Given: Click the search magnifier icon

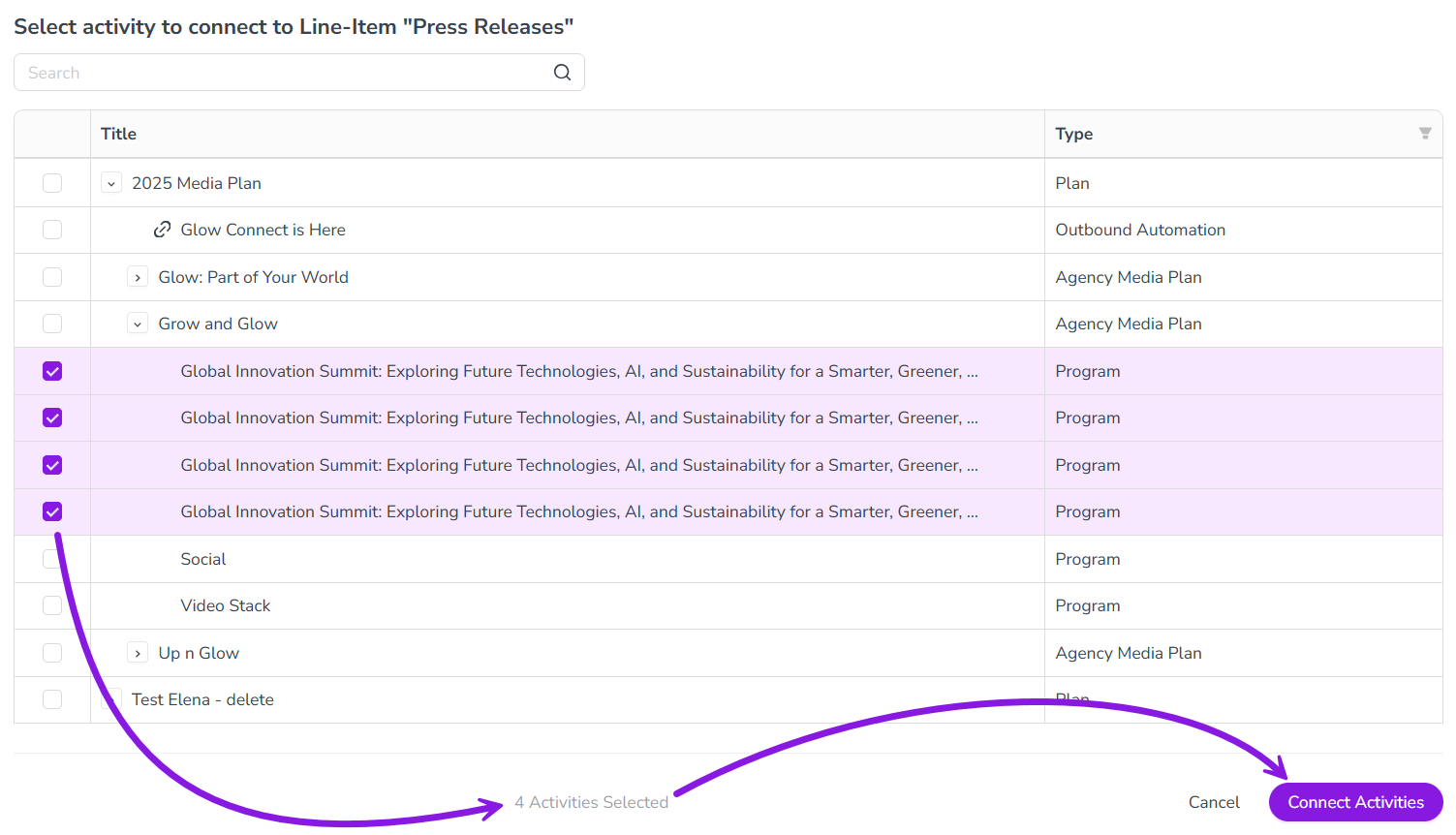Looking at the screenshot, I should pos(562,73).
